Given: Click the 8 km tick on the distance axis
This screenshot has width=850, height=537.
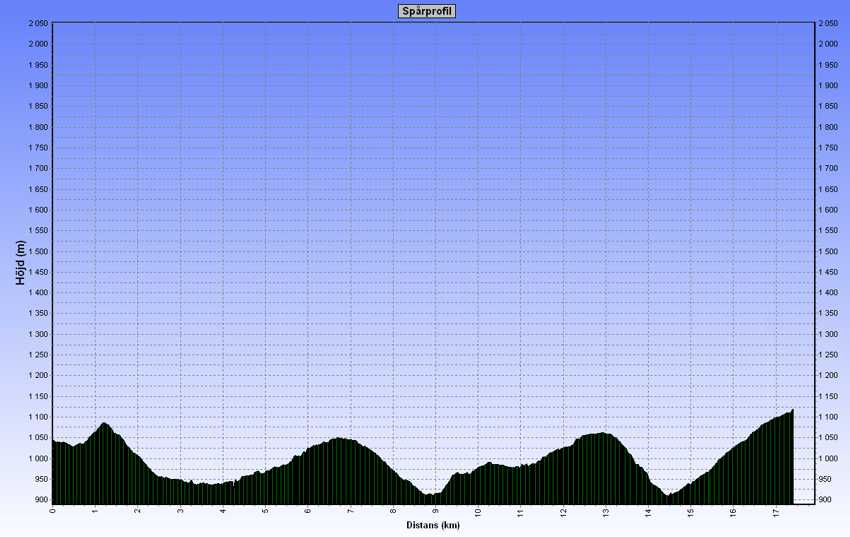Looking at the screenshot, I should pyautogui.click(x=393, y=510).
